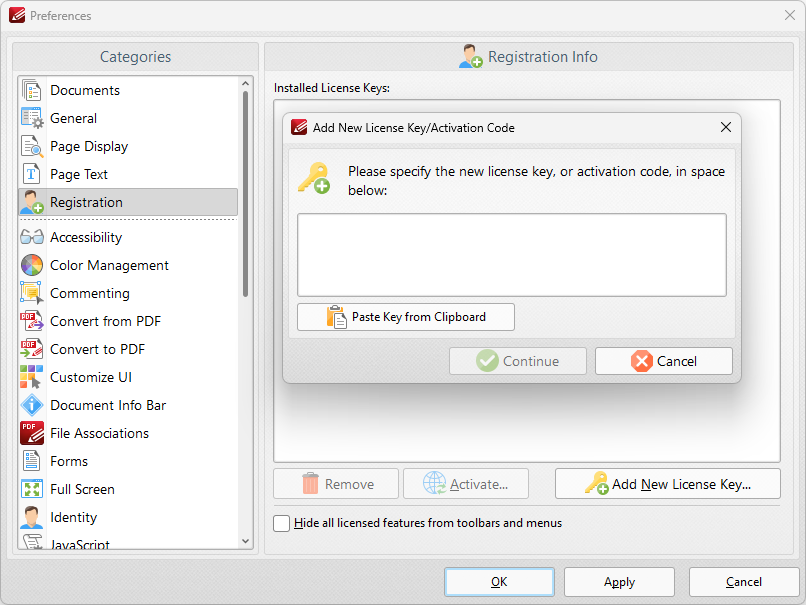Open Convert from PDF settings
This screenshot has width=806, height=605.
[128, 321]
